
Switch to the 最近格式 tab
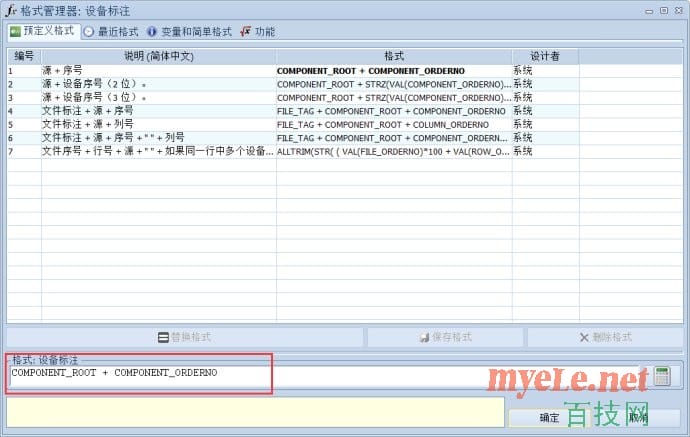point(111,32)
